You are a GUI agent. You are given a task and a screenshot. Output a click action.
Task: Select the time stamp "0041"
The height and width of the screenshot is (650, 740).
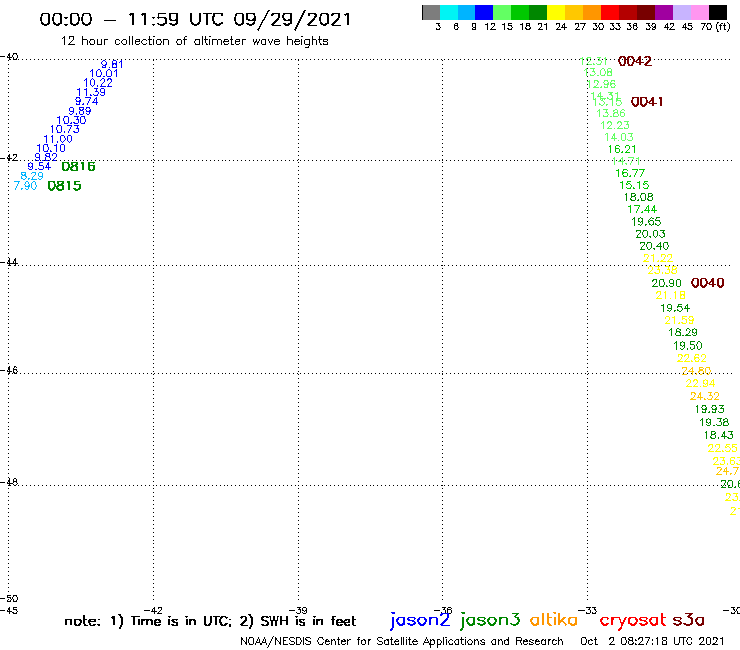coord(647,102)
